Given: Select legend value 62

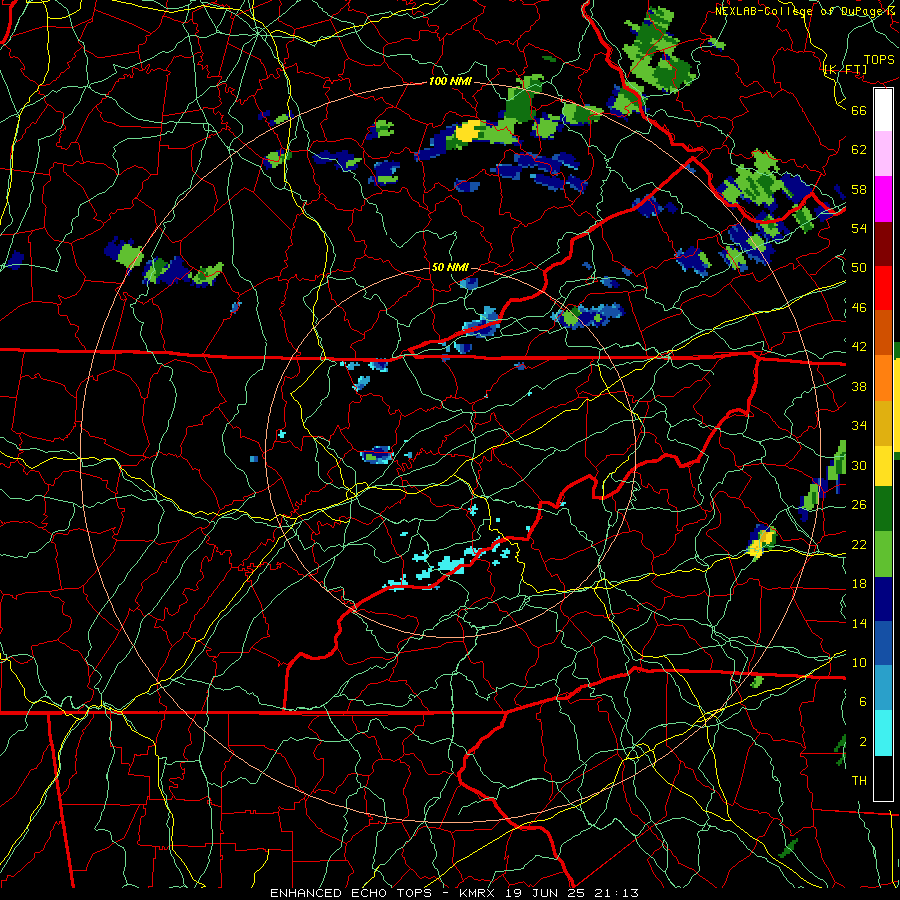Looking at the screenshot, I should pos(859,149).
